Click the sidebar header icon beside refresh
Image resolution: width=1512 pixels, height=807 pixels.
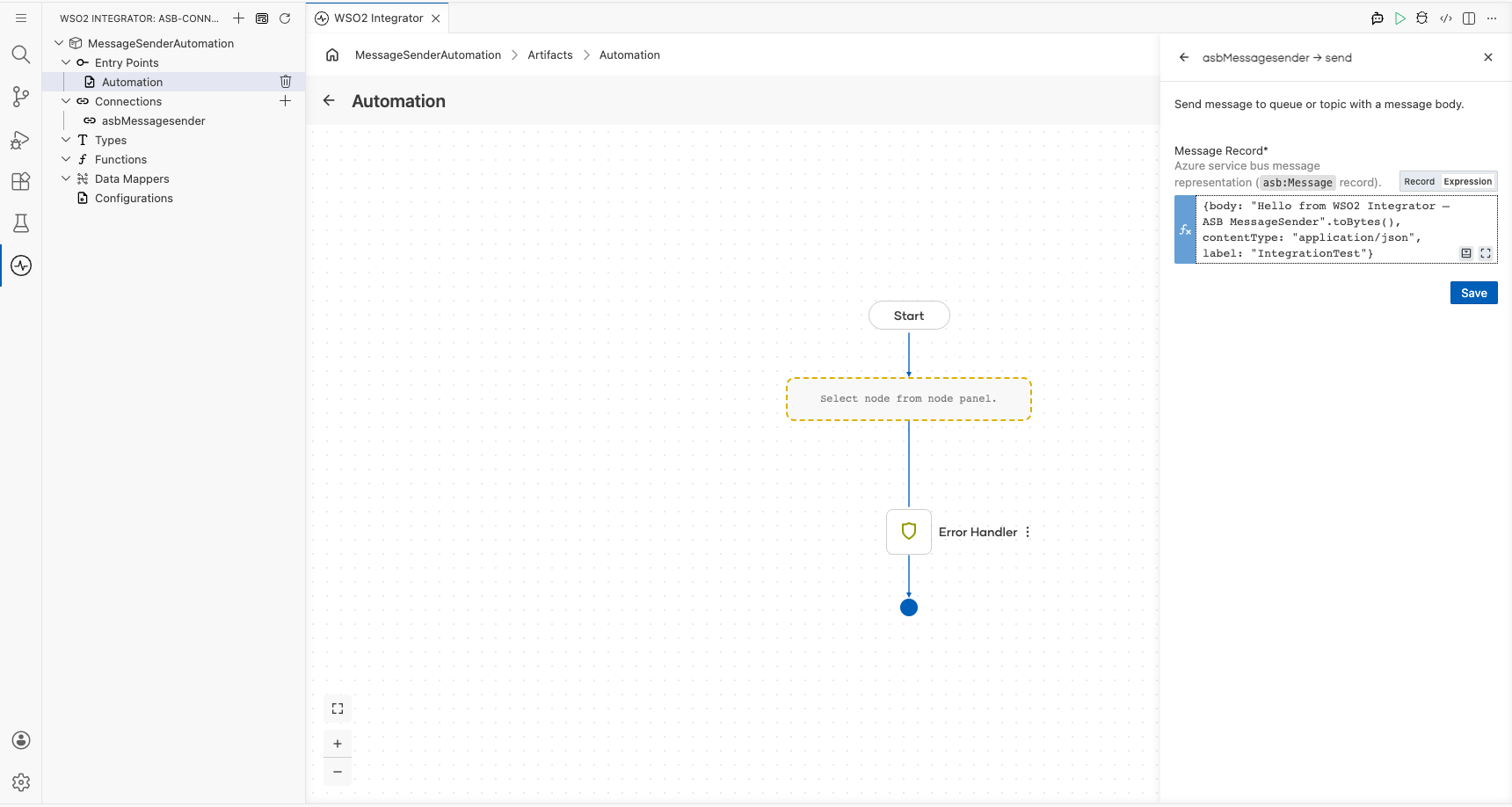click(x=262, y=18)
